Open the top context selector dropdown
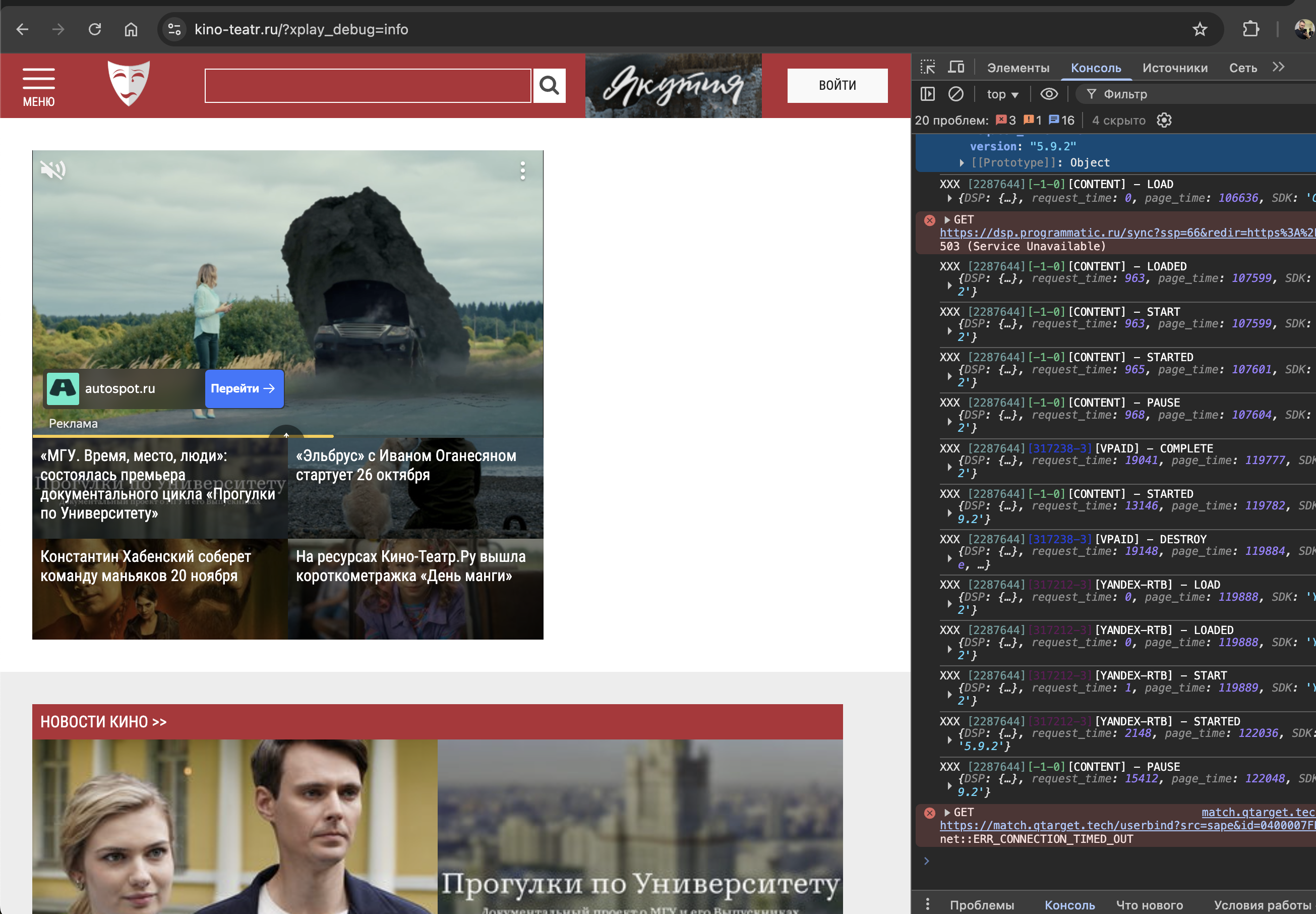1316x914 pixels. [x=1002, y=94]
